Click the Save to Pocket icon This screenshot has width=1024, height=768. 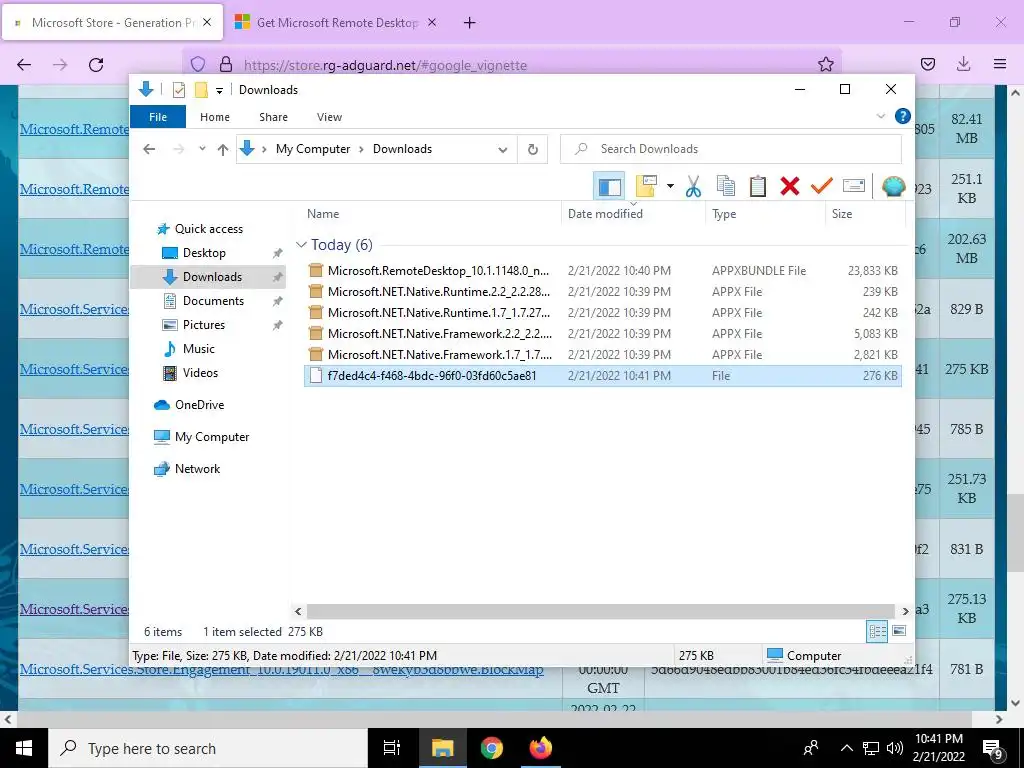[x=927, y=64]
